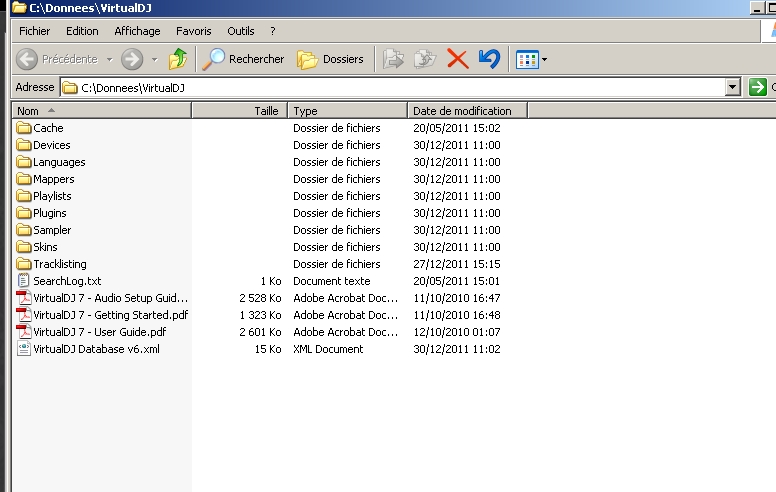Click the PDF icon of User Guide
Viewport: 776px width, 492px height.
point(25,332)
